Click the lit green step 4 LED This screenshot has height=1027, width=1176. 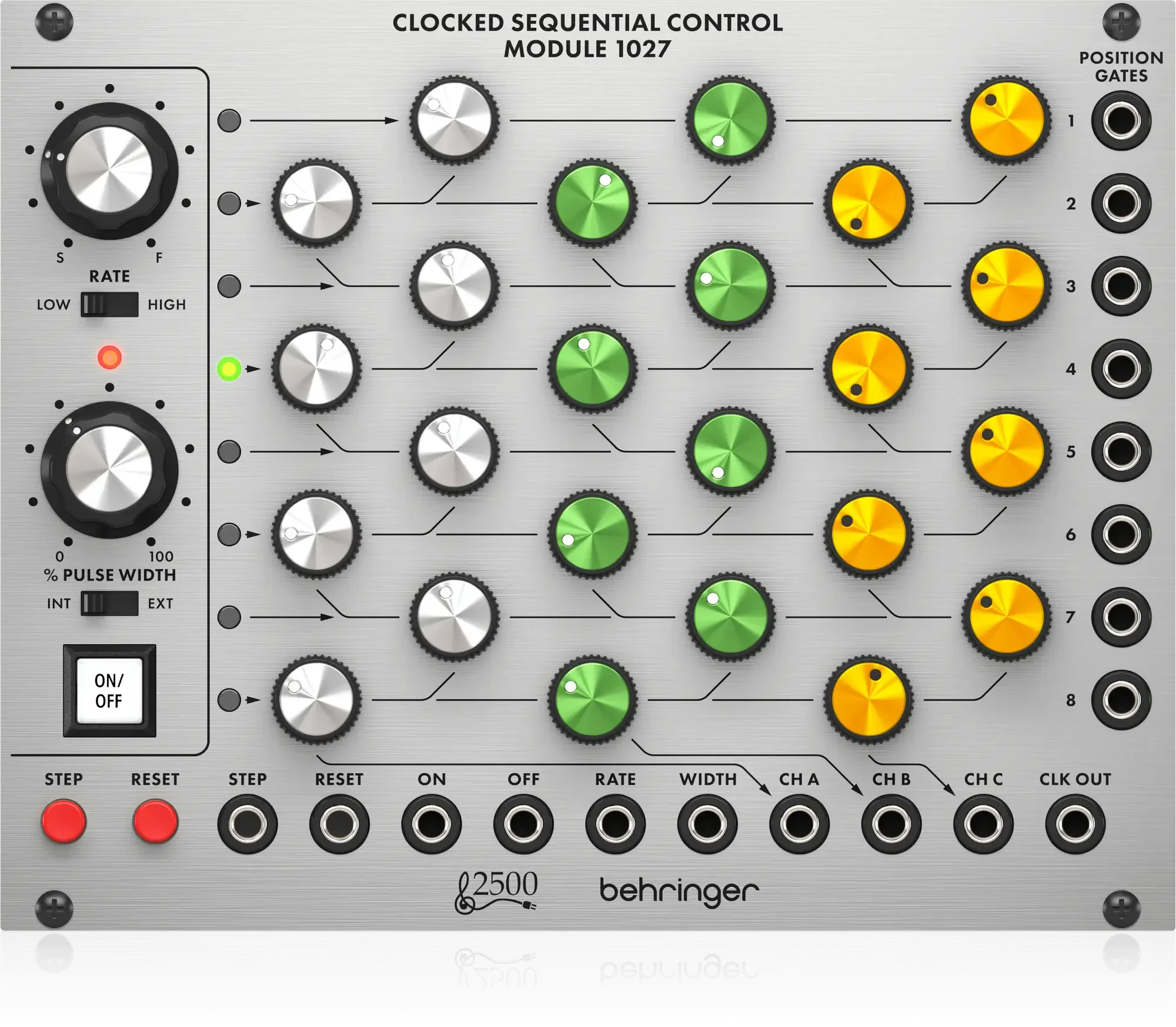pos(228,370)
